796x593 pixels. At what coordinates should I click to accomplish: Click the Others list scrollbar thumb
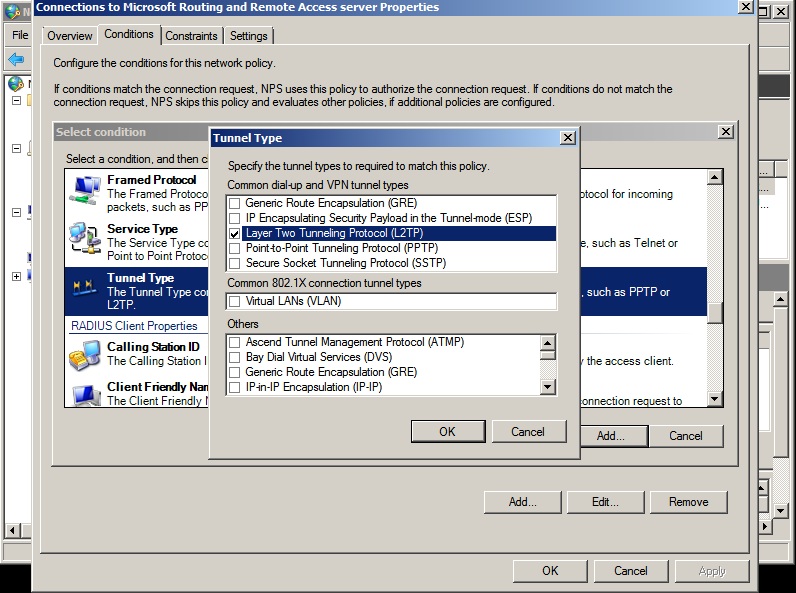click(x=547, y=355)
